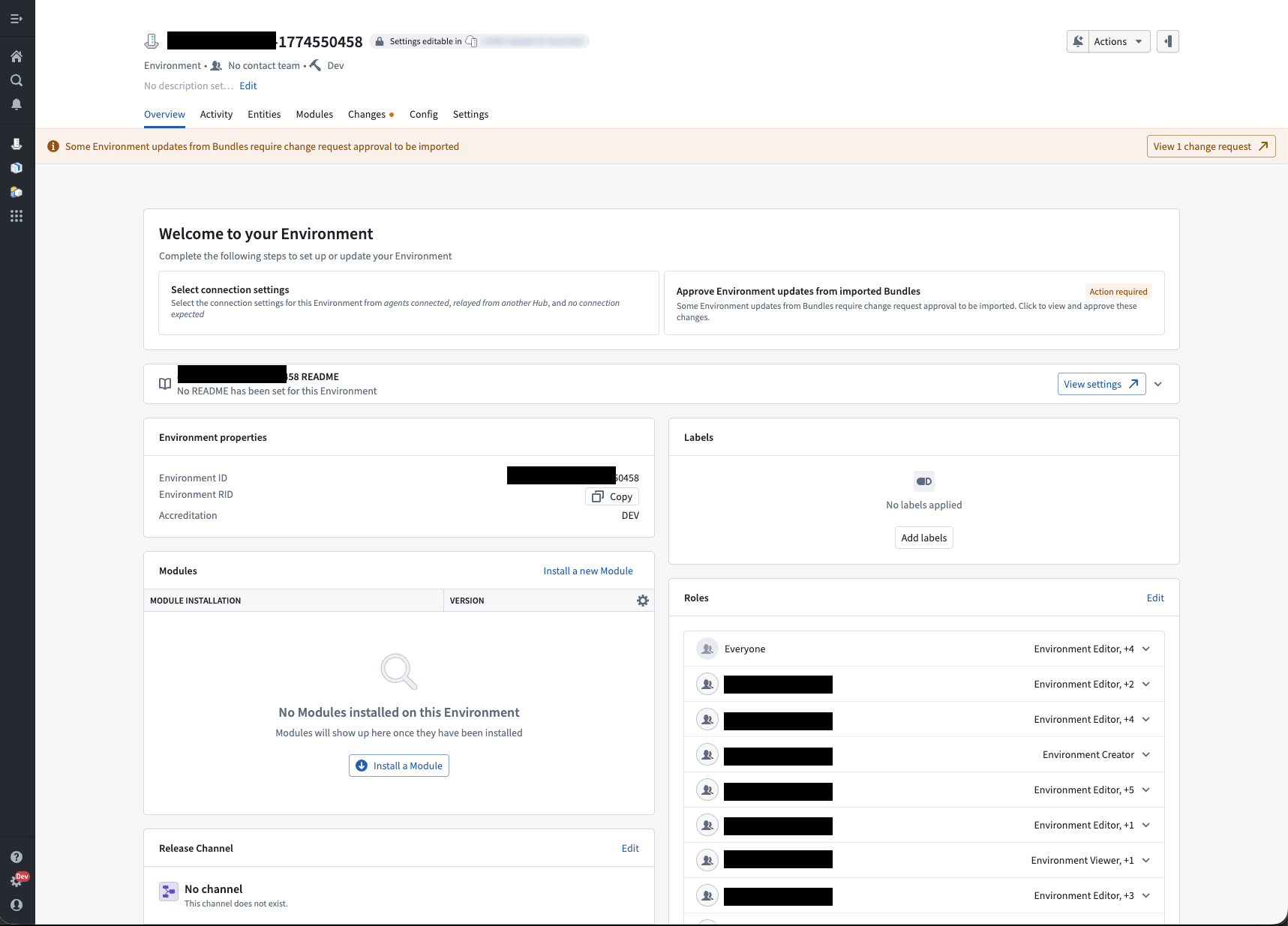
Task: Expand the Environment Viewer, +1 row
Action: click(x=1146, y=860)
